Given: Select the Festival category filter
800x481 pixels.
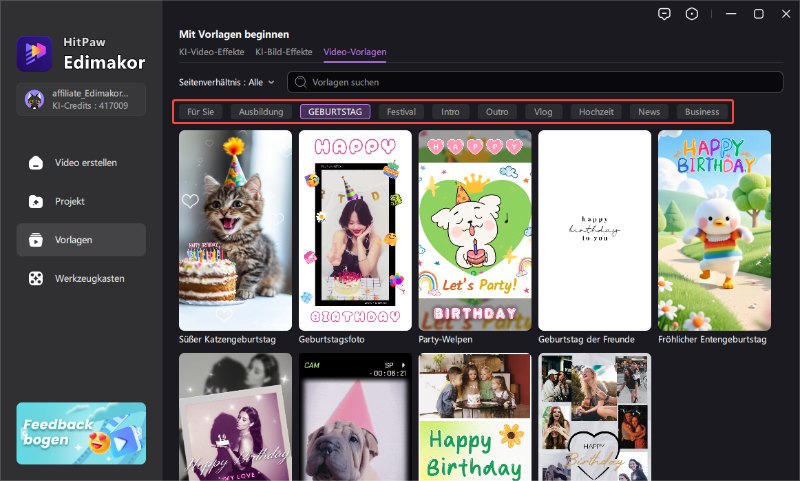Looking at the screenshot, I should tap(403, 112).
